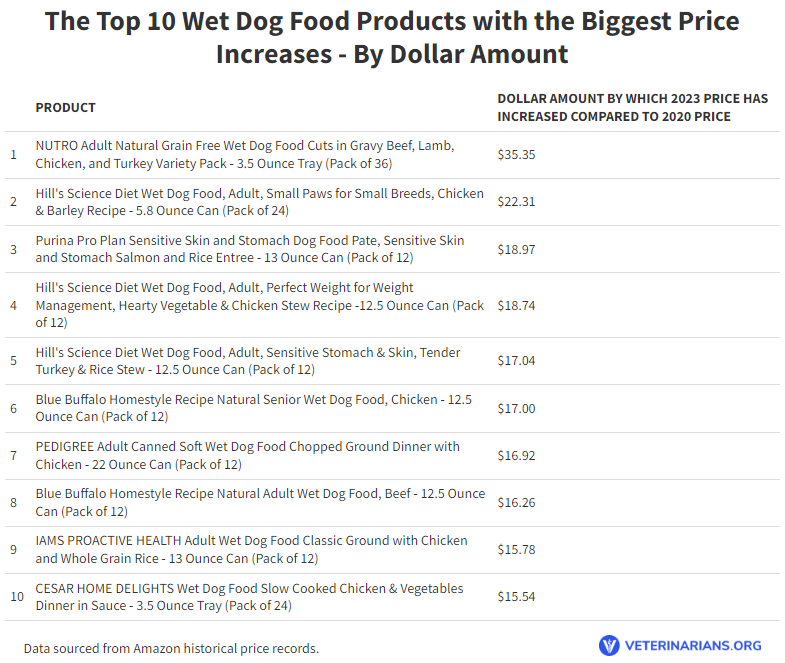Screen dimensions: 785x663
Task: Select the PRODUCT column header
Action: pos(65,108)
